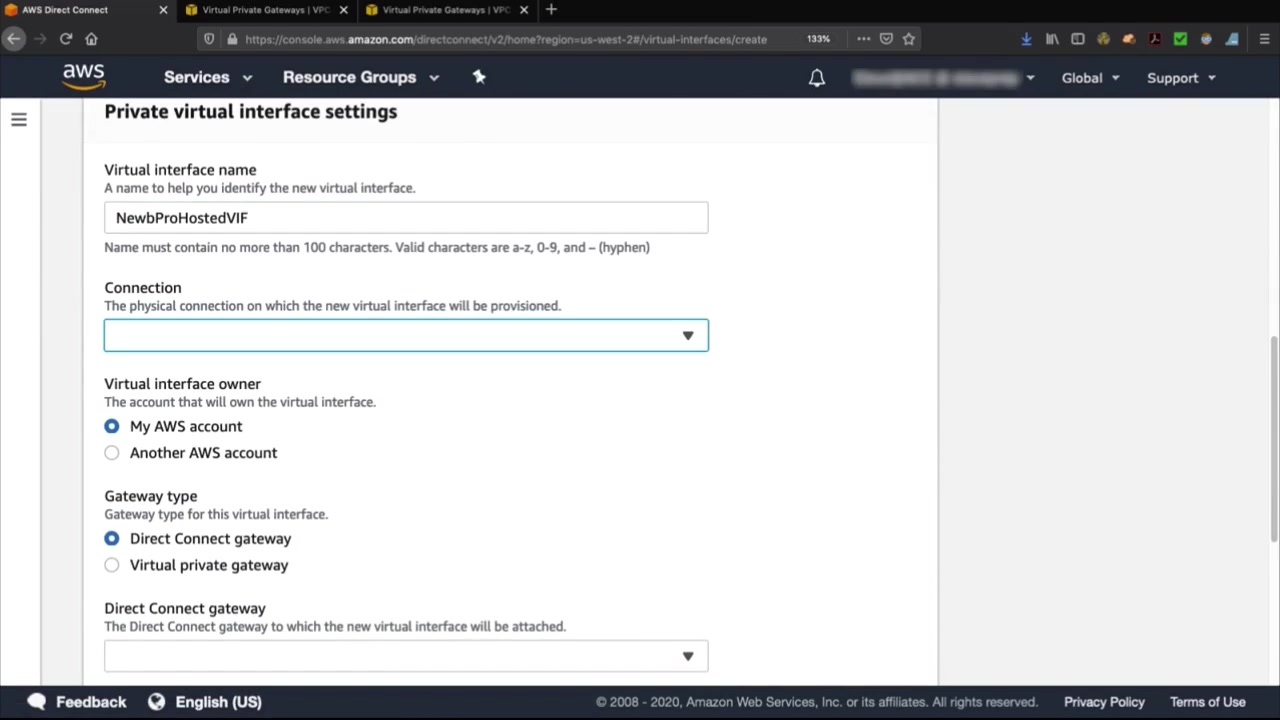1280x720 pixels.
Task: Toggle the browser sidebar icon
Action: pos(1078,39)
